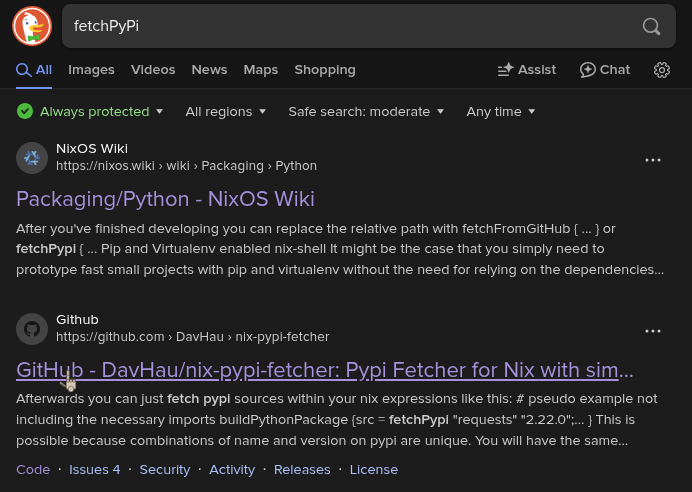Switch to the Images tab
The height and width of the screenshot is (492, 692).
coord(91,70)
